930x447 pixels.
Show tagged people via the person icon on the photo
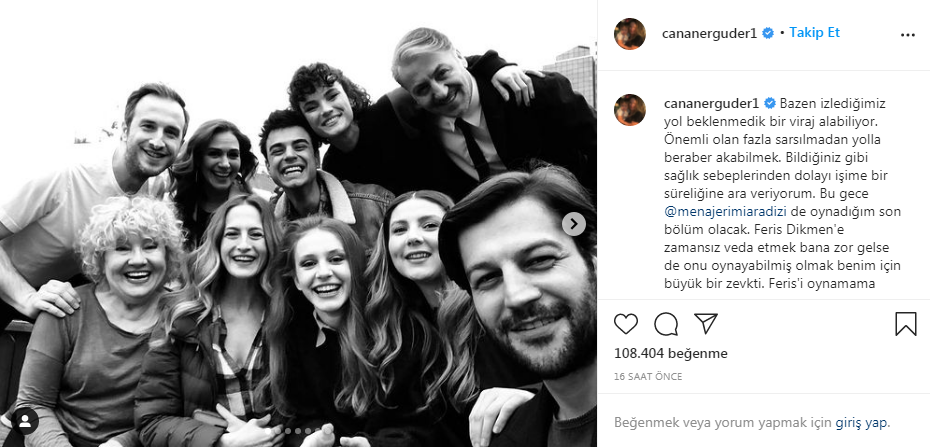pyautogui.click(x=26, y=420)
